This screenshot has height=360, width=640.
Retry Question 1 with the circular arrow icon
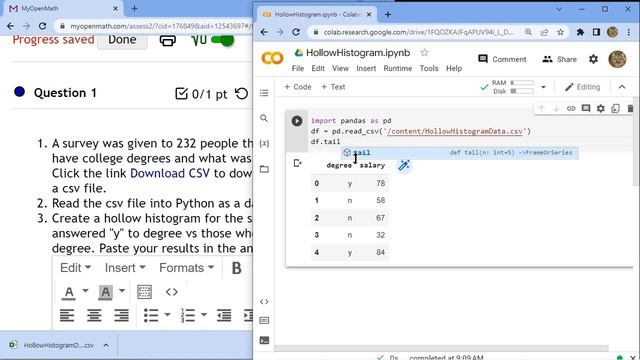pos(241,94)
